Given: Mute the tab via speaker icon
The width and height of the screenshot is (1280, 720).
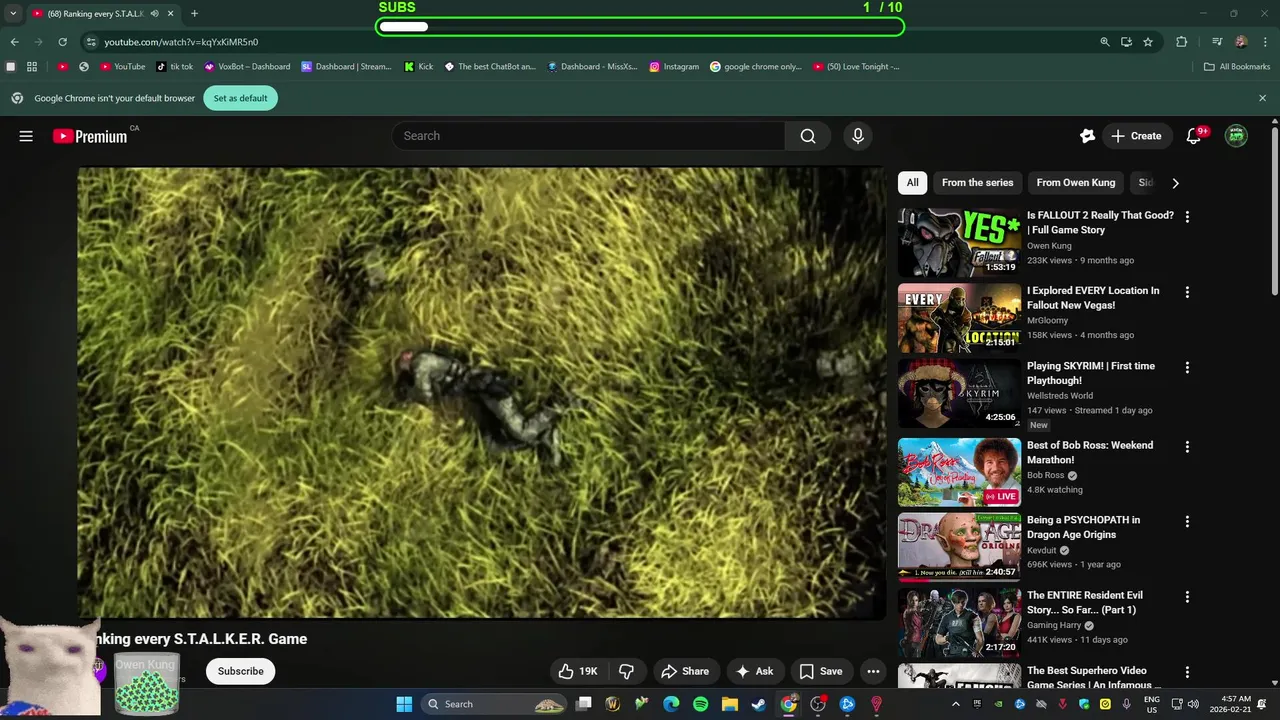Looking at the screenshot, I should 154,14.
